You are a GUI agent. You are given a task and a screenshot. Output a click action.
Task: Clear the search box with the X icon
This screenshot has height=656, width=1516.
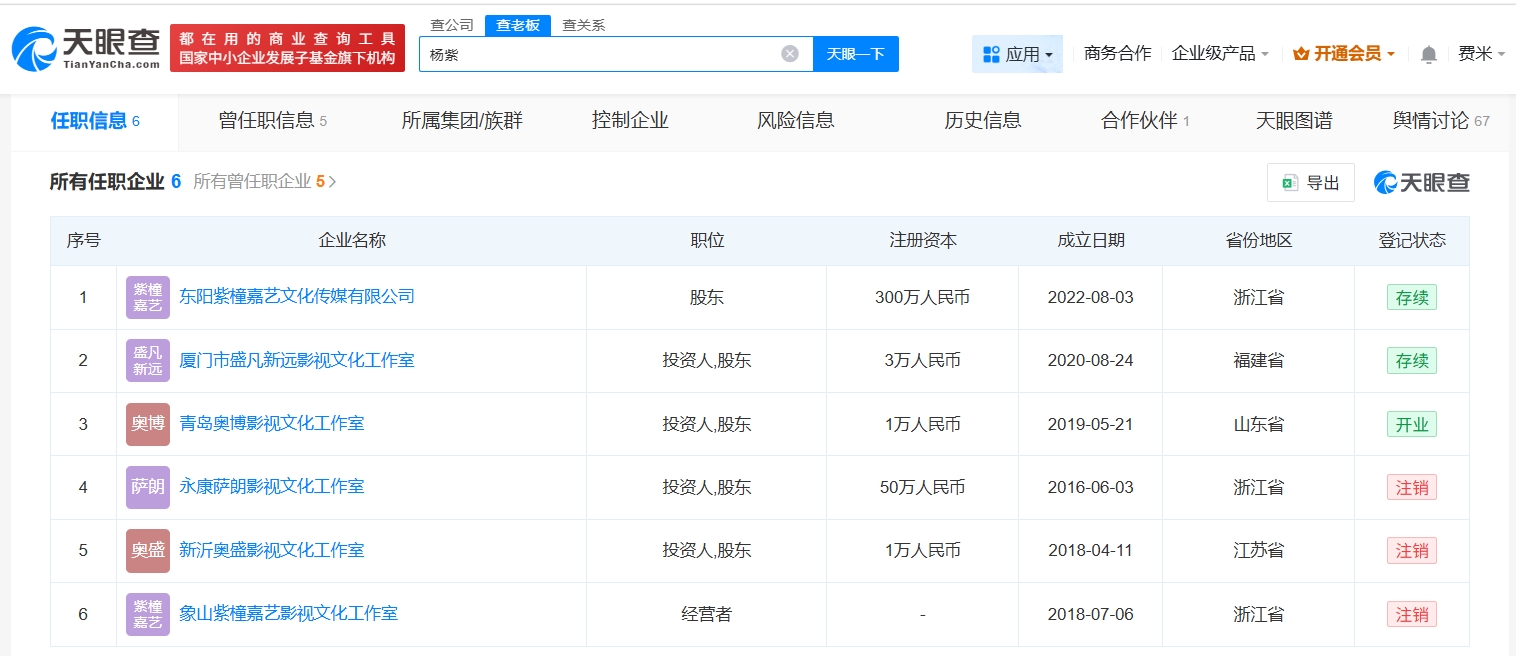[790, 54]
